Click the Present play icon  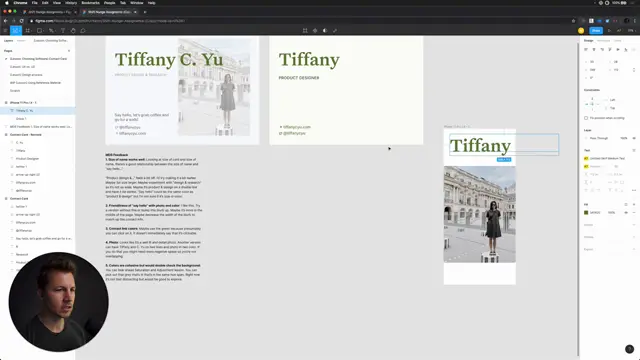(609, 31)
